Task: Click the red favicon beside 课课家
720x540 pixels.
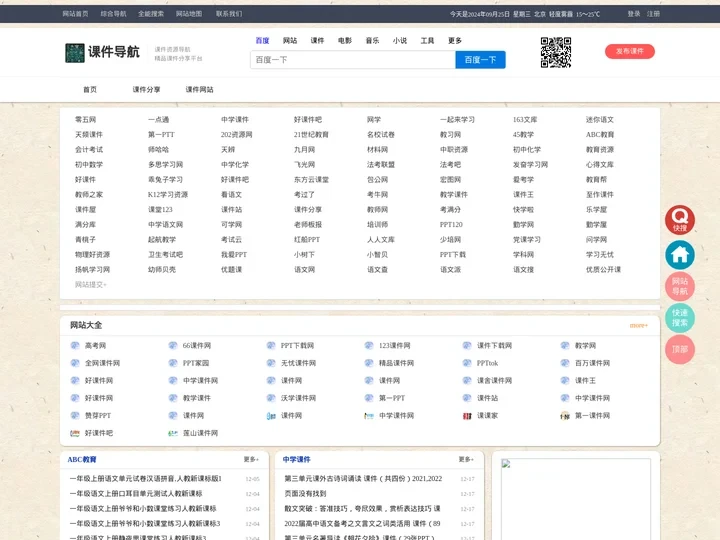Action: tap(467, 416)
